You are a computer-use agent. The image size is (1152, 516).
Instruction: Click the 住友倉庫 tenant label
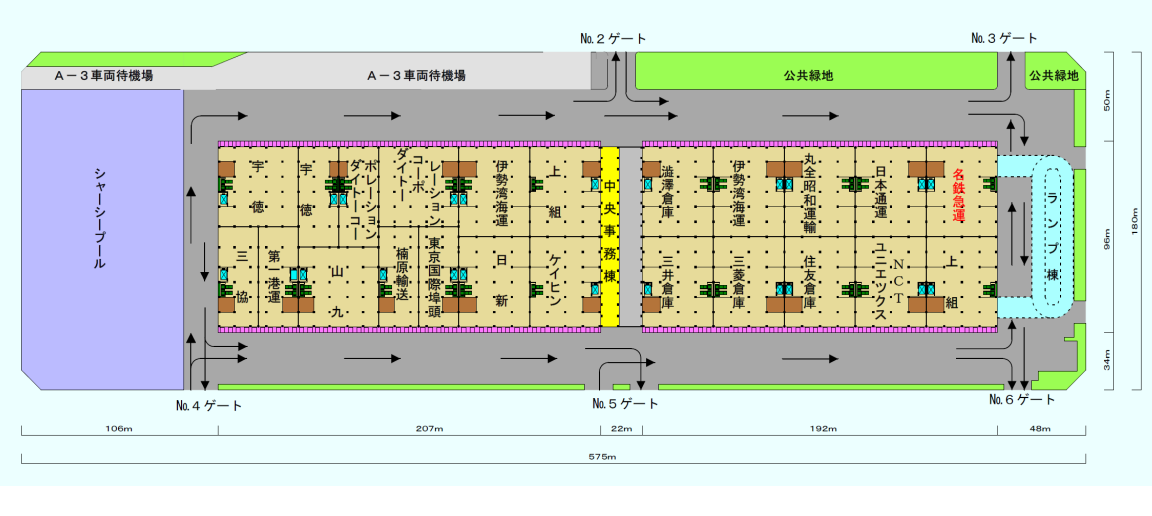[810, 282]
